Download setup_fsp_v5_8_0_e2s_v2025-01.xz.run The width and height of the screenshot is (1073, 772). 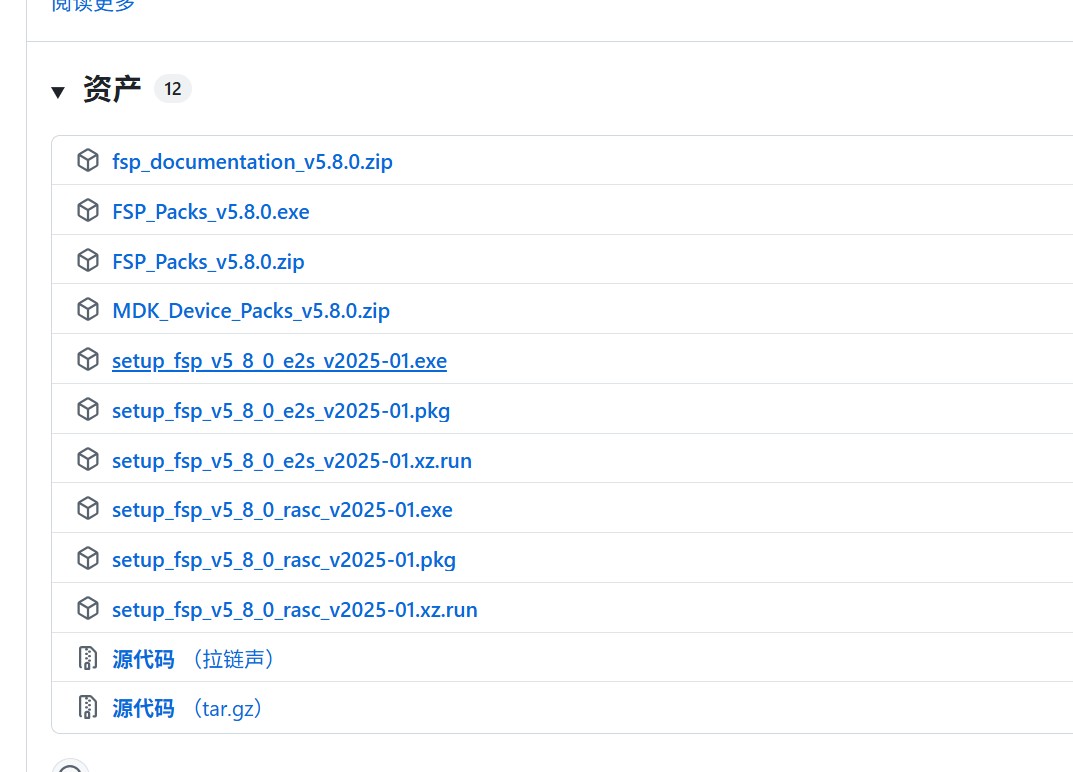[x=292, y=461]
